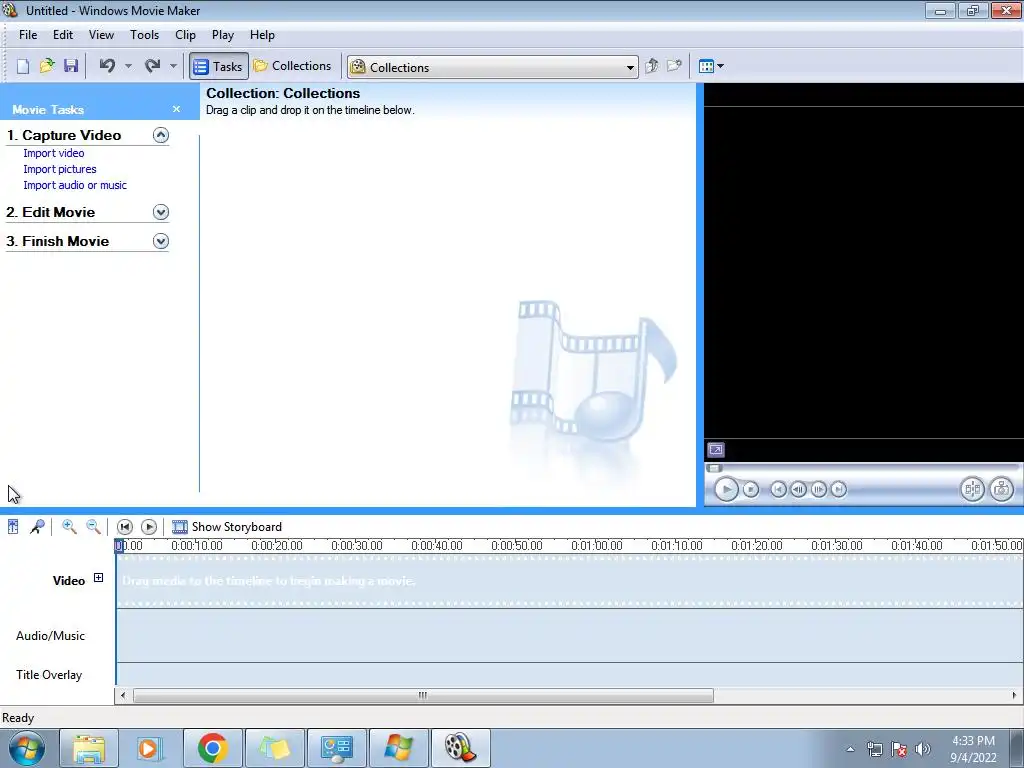Go up one collection level
The image size is (1024, 768).
651,66
